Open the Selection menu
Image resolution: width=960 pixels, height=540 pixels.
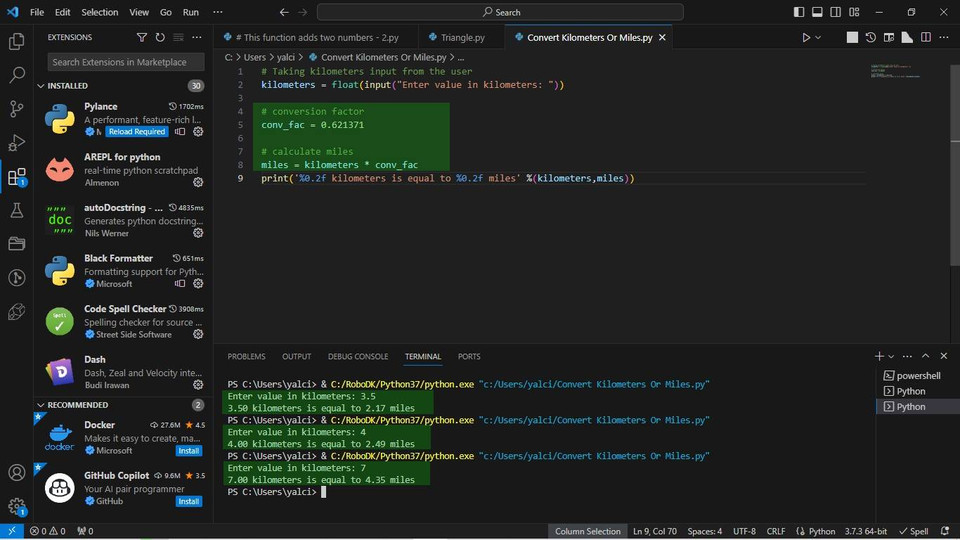pos(99,12)
